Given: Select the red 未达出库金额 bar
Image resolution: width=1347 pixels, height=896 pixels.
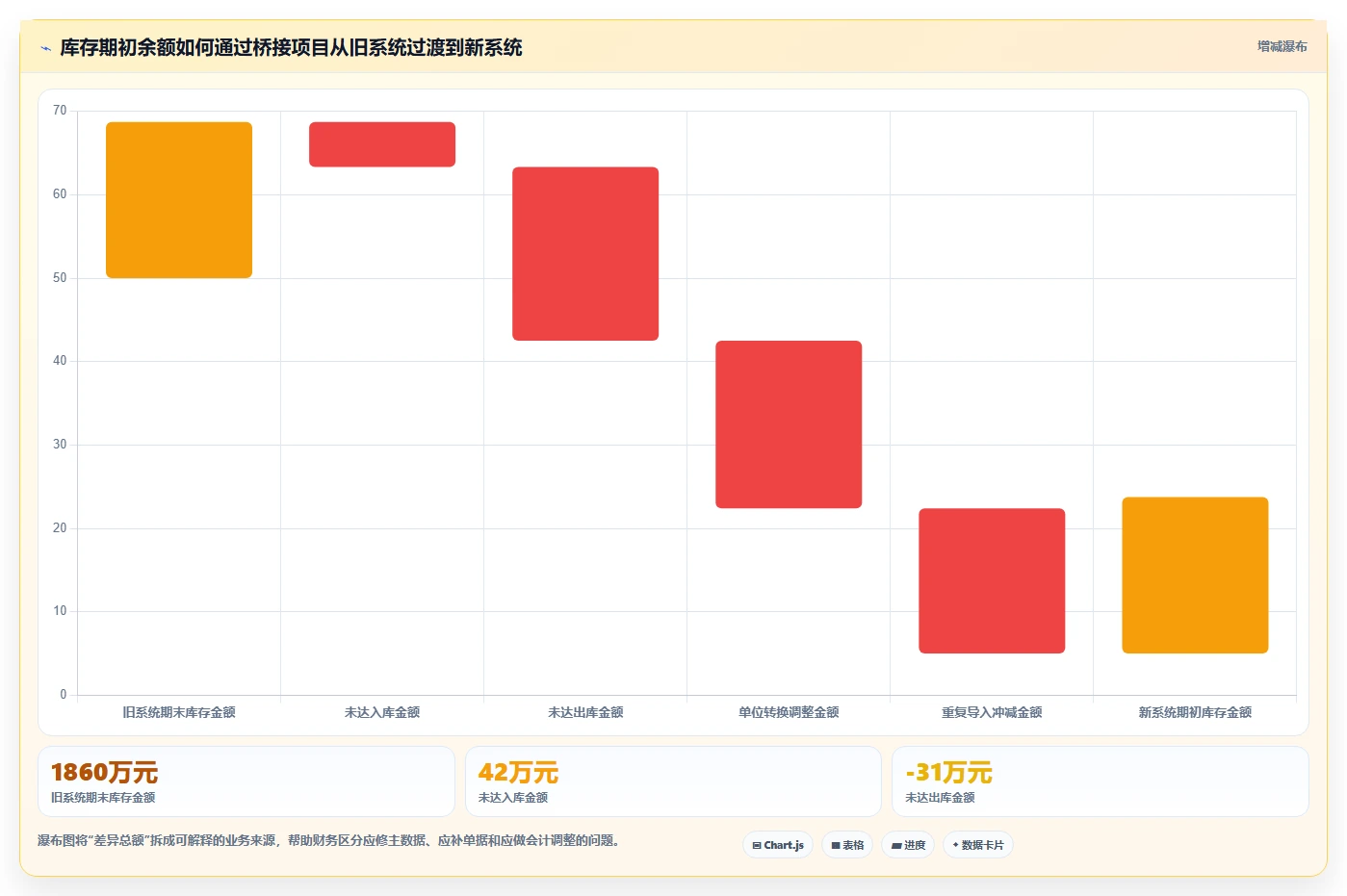Looking at the screenshot, I should tap(585, 254).
